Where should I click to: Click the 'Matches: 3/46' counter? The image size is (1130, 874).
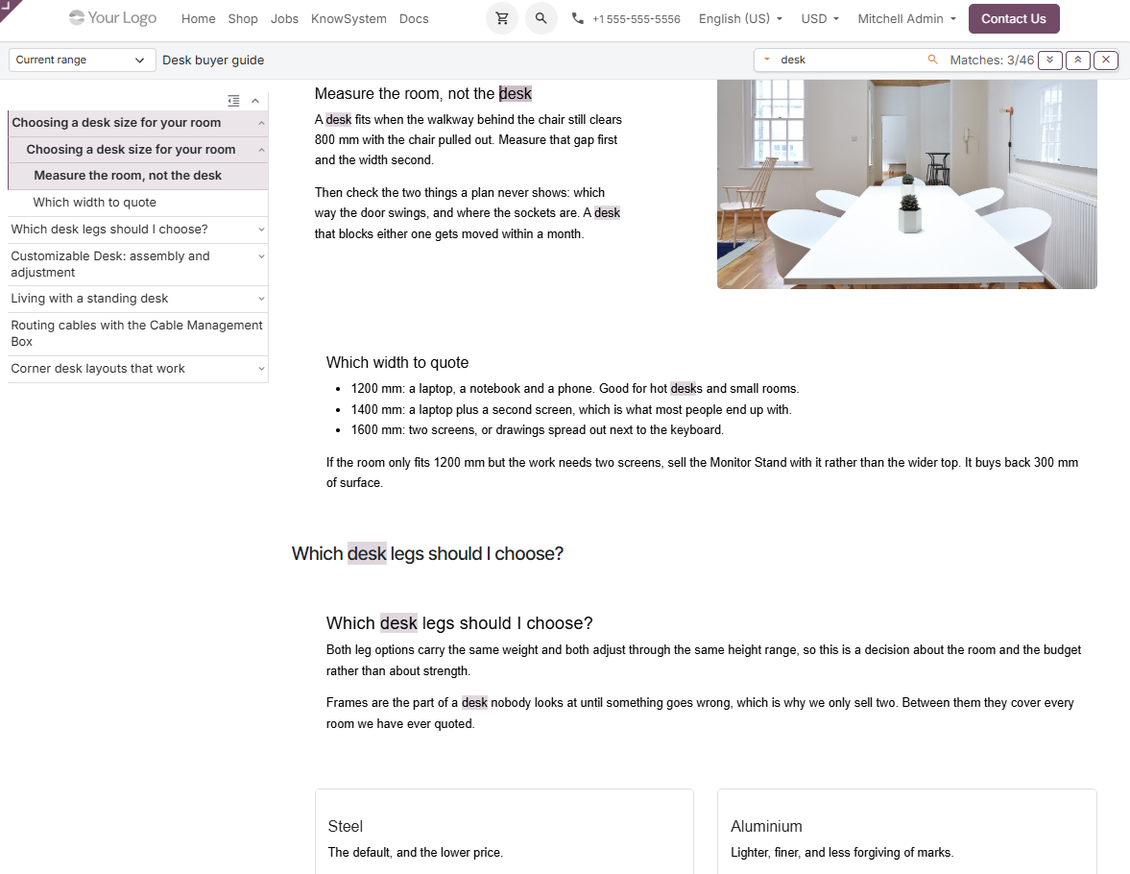(x=992, y=61)
